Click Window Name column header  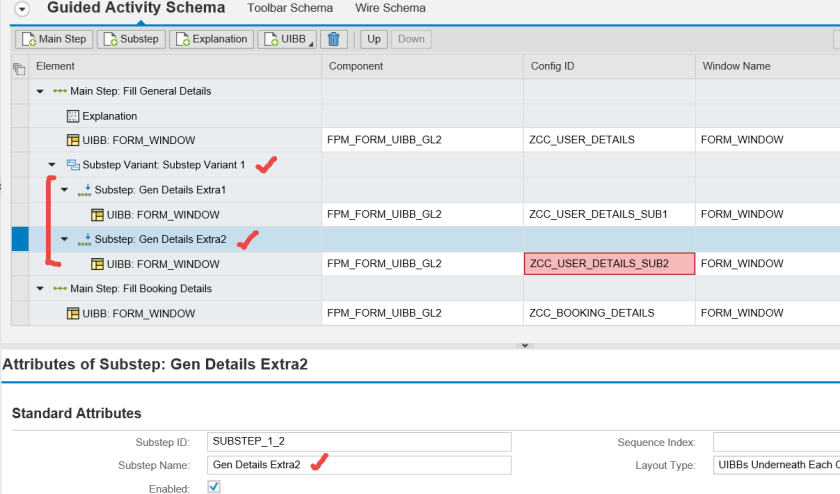(x=768, y=66)
